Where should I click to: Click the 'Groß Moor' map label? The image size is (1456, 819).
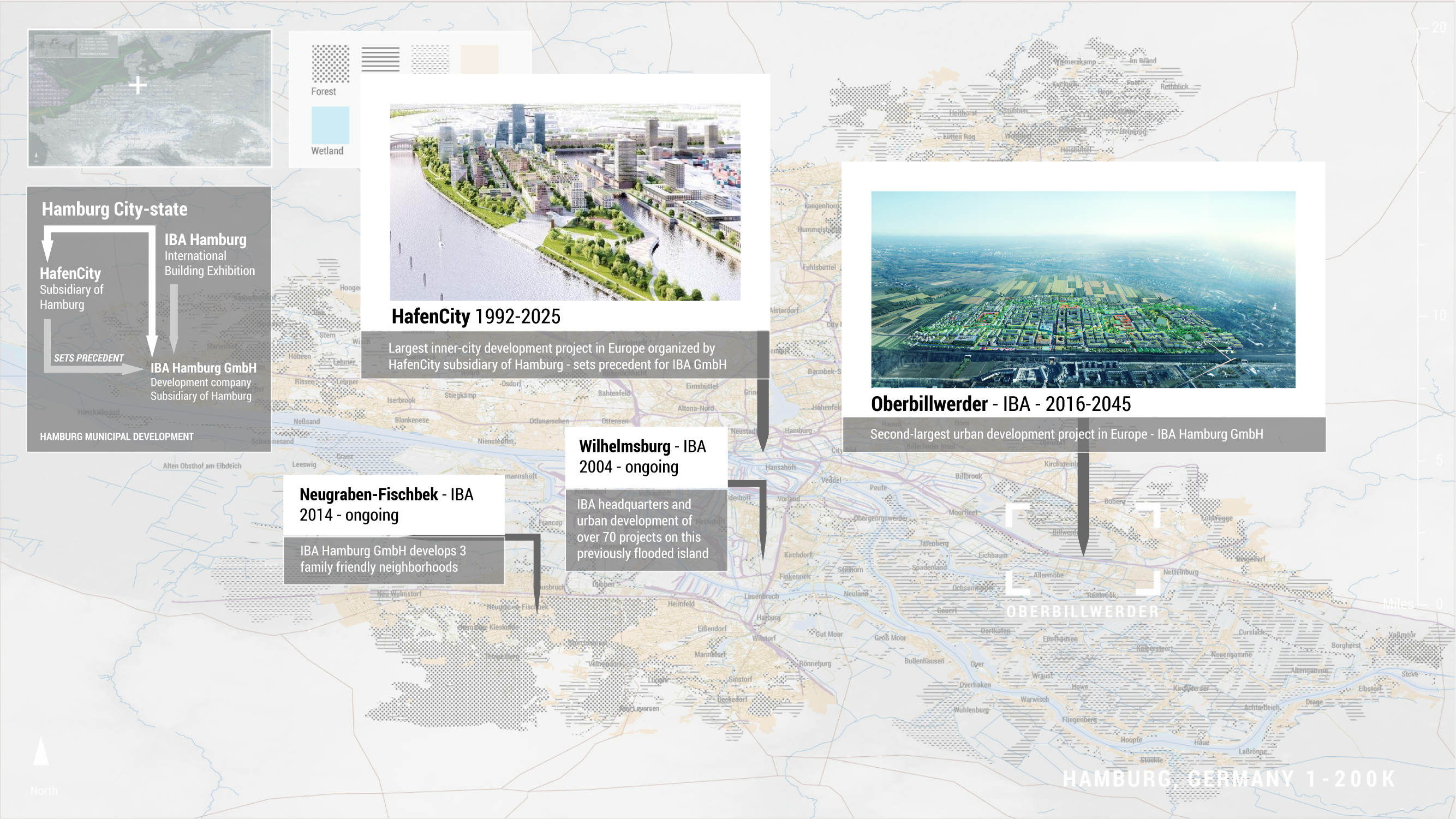click(x=890, y=637)
